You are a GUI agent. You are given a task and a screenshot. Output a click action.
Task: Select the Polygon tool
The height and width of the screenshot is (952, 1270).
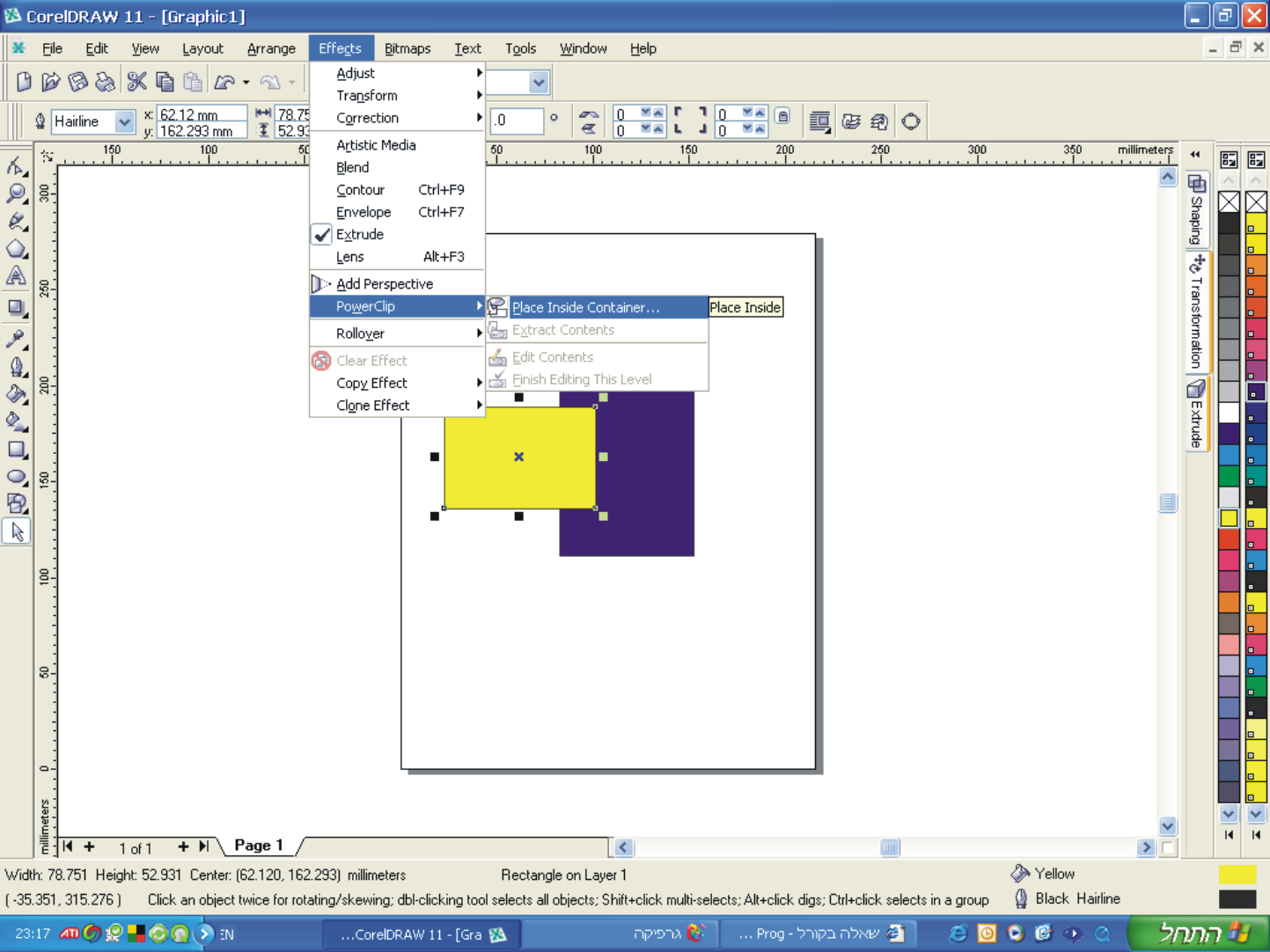point(16,249)
